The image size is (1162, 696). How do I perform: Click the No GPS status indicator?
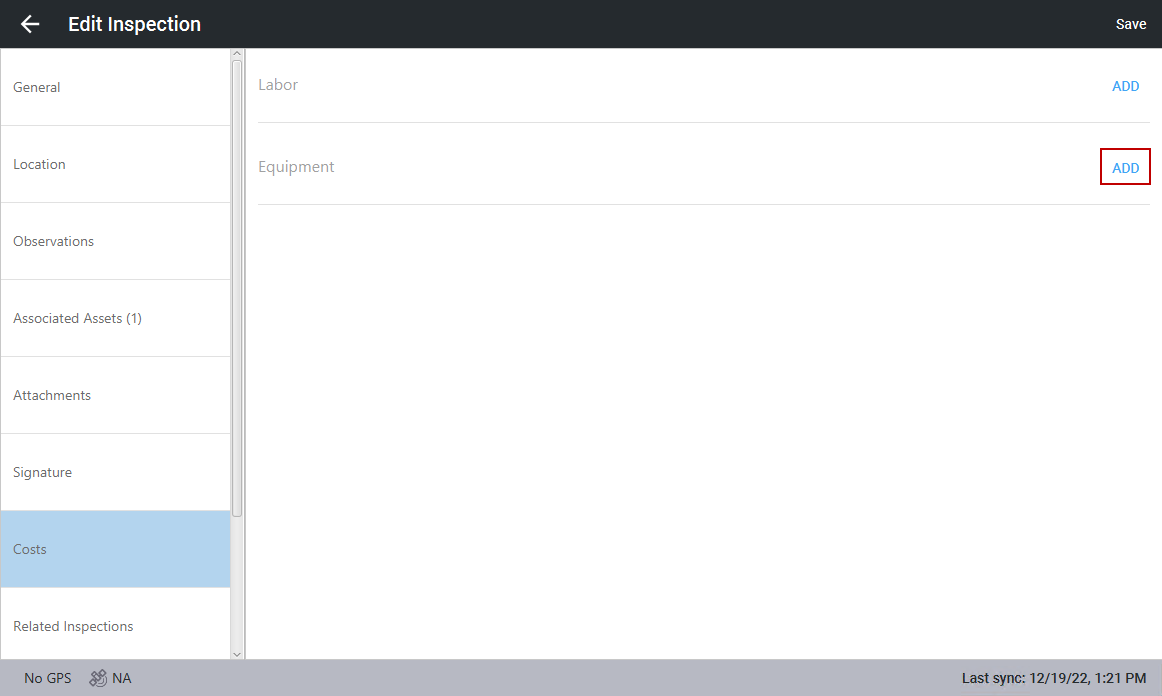click(48, 678)
